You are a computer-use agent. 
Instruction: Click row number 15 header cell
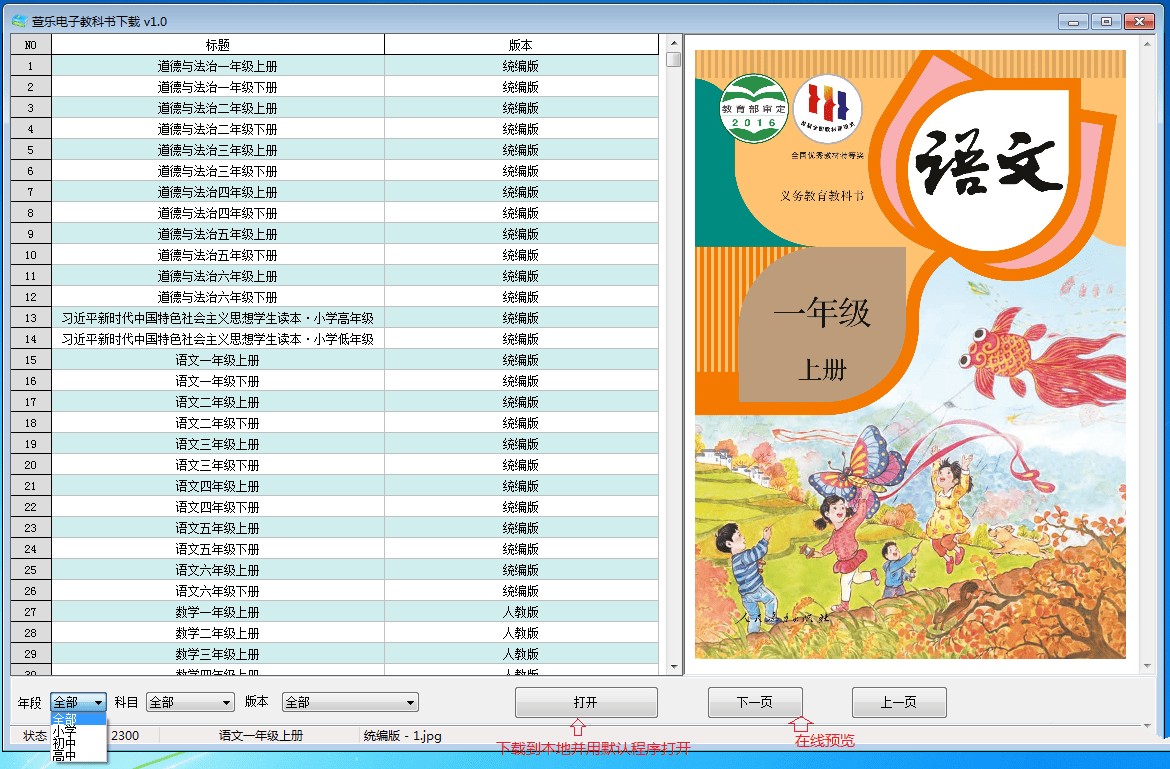pos(31,360)
